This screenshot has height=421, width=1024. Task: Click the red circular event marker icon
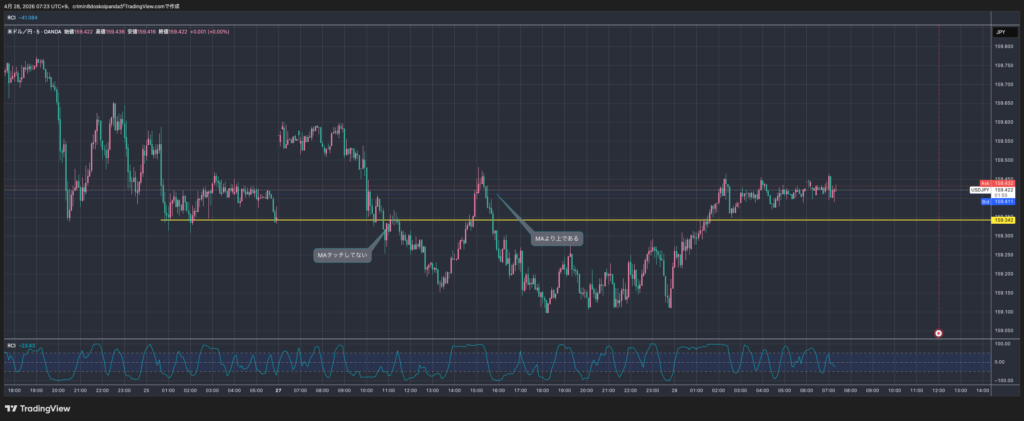pos(939,332)
